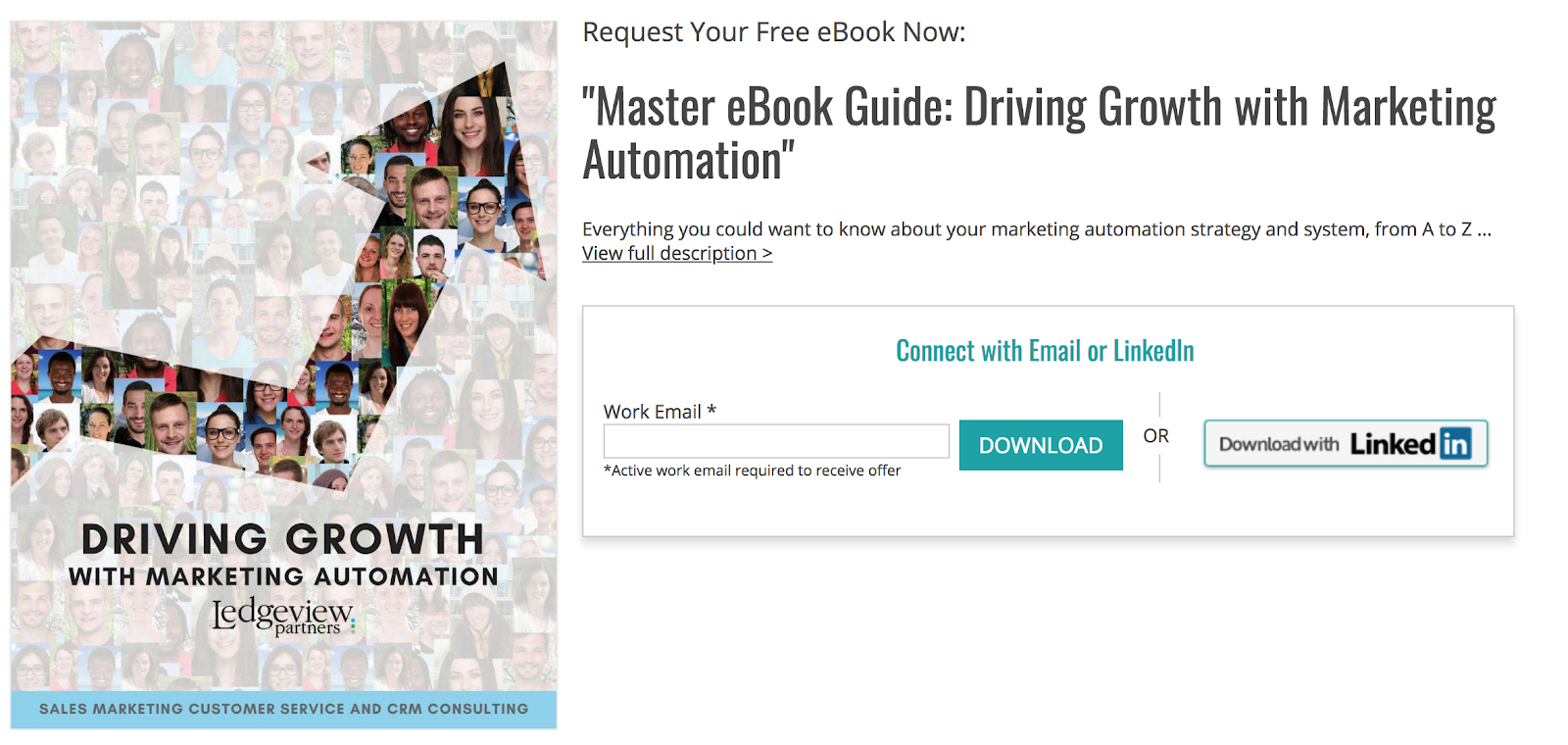Image resolution: width=1568 pixels, height=745 pixels.
Task: Click the "Connect with Email or LinkedIn" heading
Action: (1045, 351)
